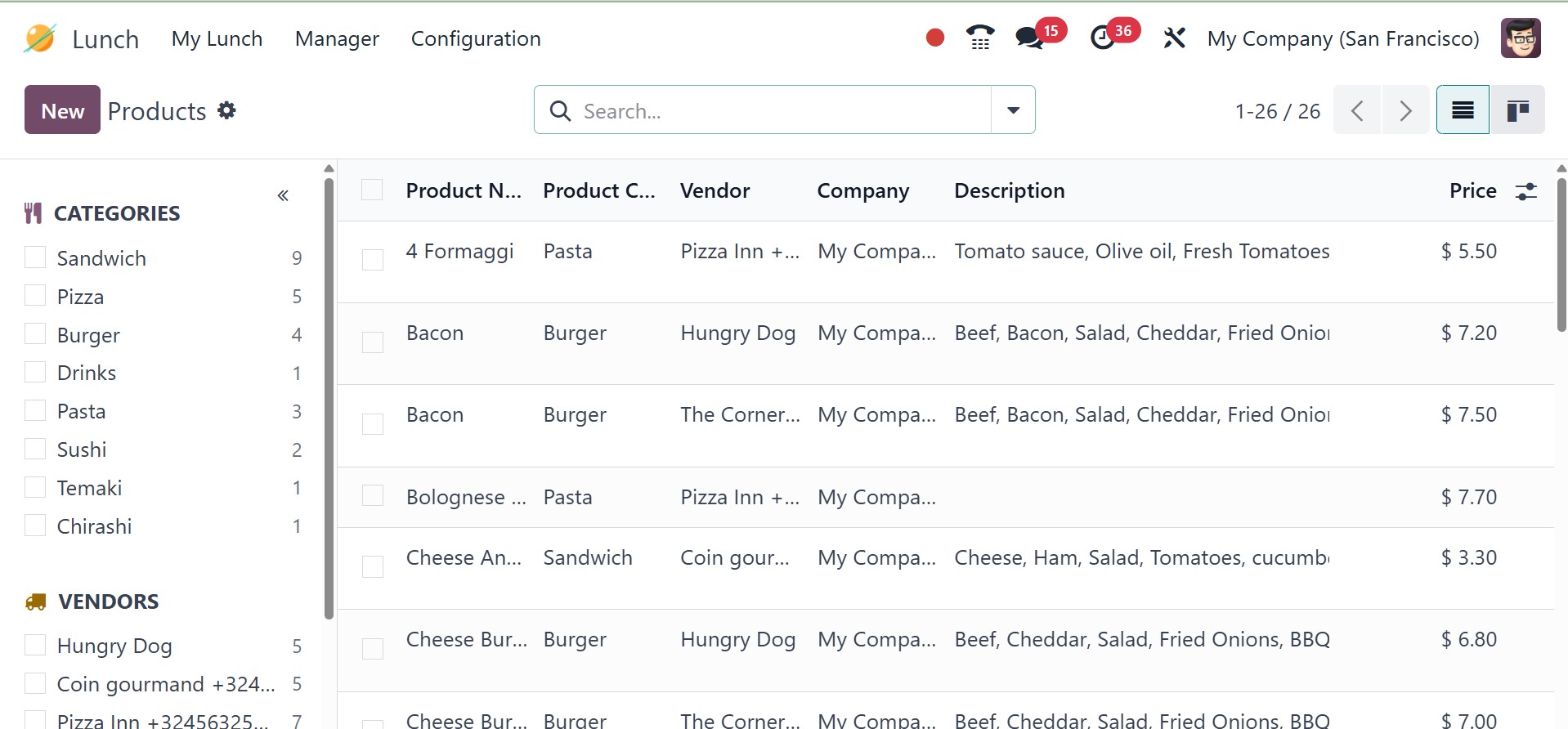This screenshot has width=1568, height=729.
Task: Open the Manager menu
Action: click(x=337, y=38)
